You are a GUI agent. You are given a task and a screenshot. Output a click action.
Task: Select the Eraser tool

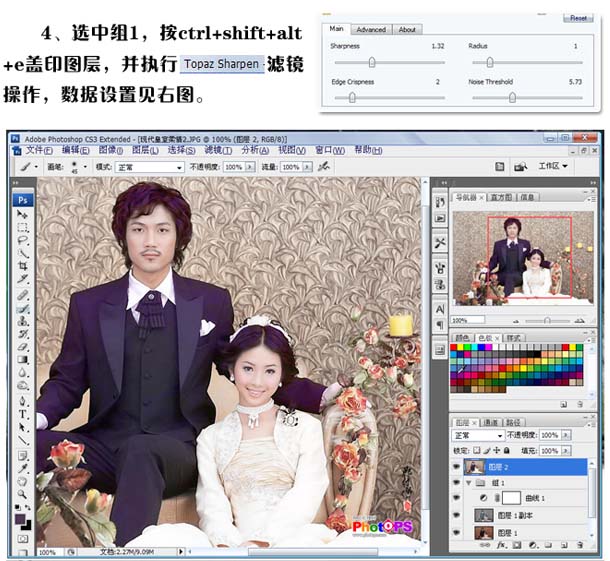pyautogui.click(x=22, y=347)
